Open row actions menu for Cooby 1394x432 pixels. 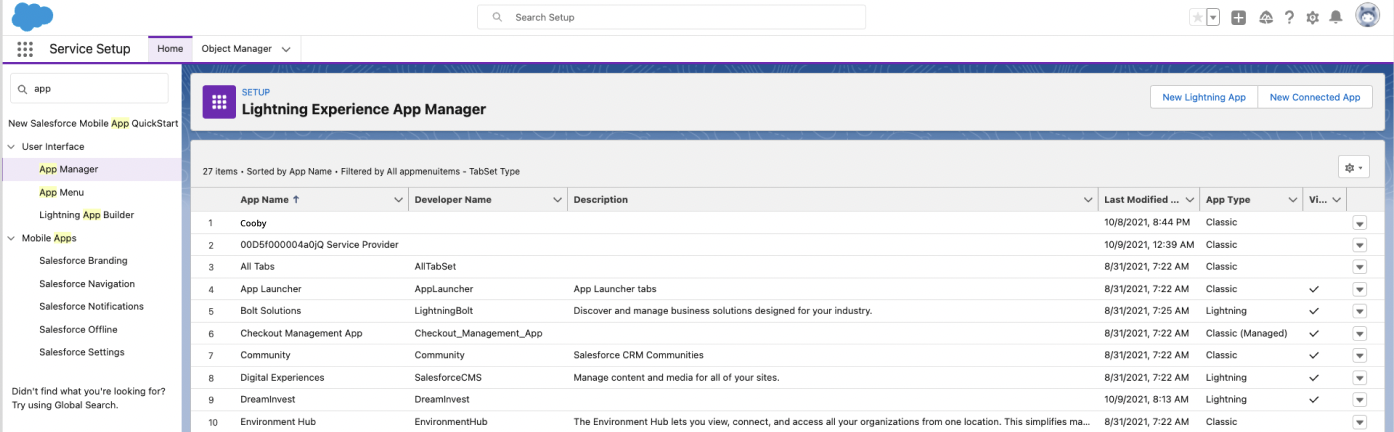pos(1359,223)
